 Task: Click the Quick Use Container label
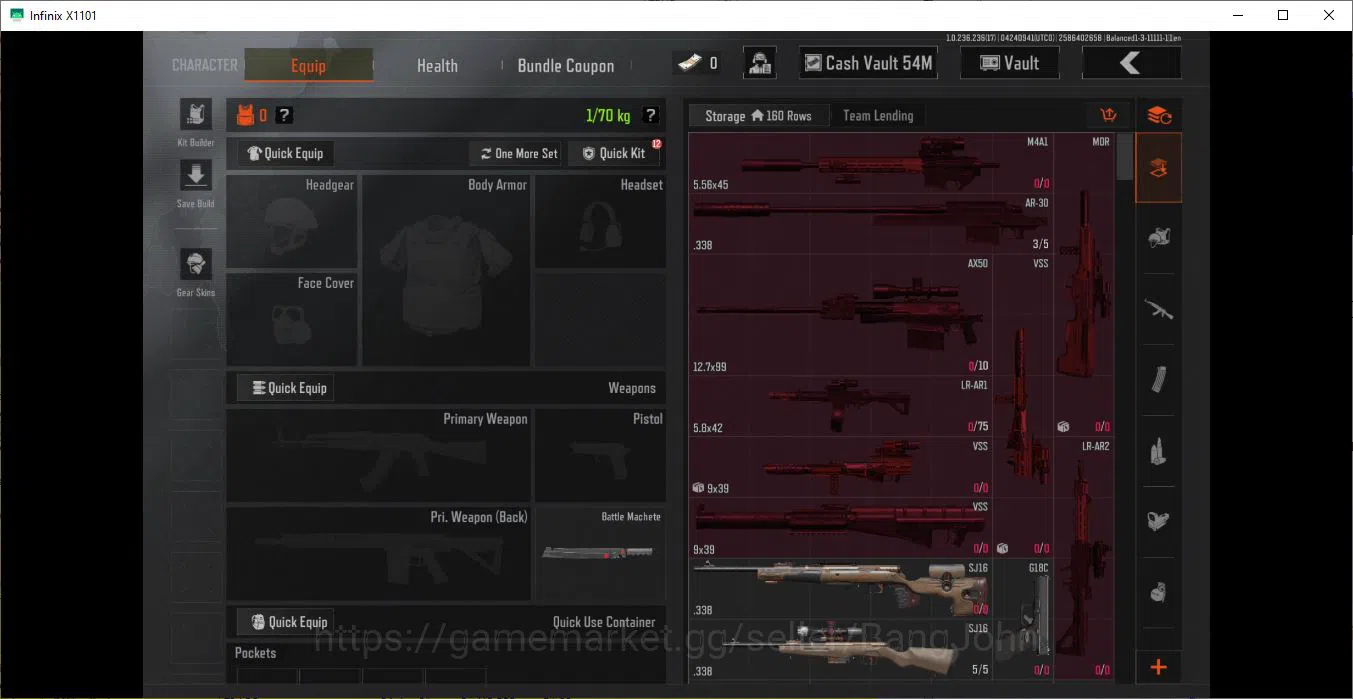pyautogui.click(x=604, y=622)
